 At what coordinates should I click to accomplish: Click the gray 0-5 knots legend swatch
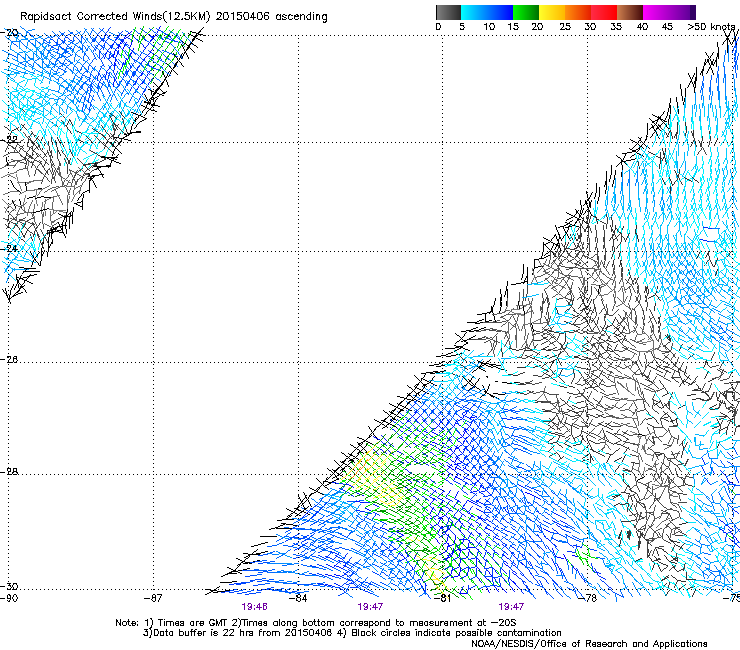tap(448, 12)
